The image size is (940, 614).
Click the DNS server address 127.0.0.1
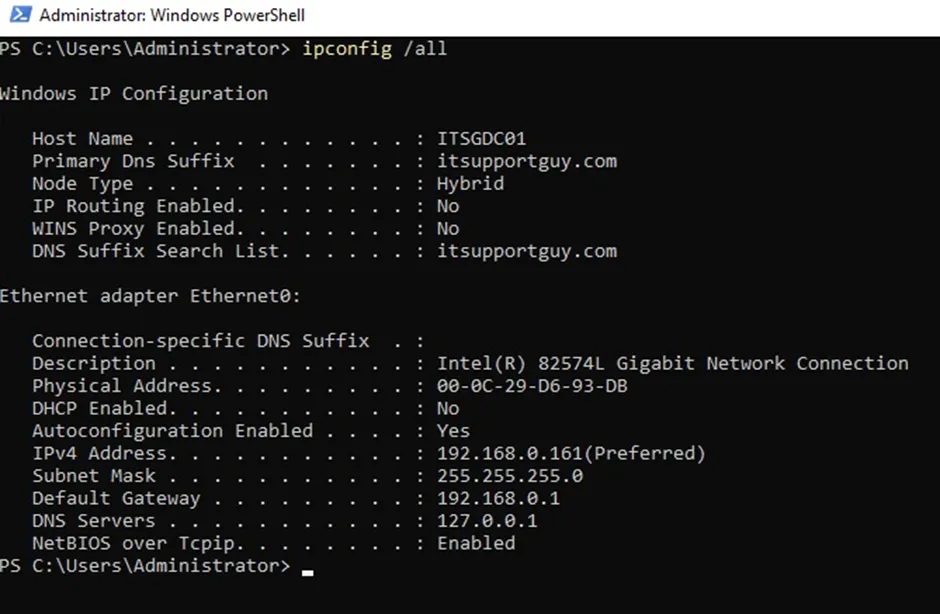[x=487, y=521]
